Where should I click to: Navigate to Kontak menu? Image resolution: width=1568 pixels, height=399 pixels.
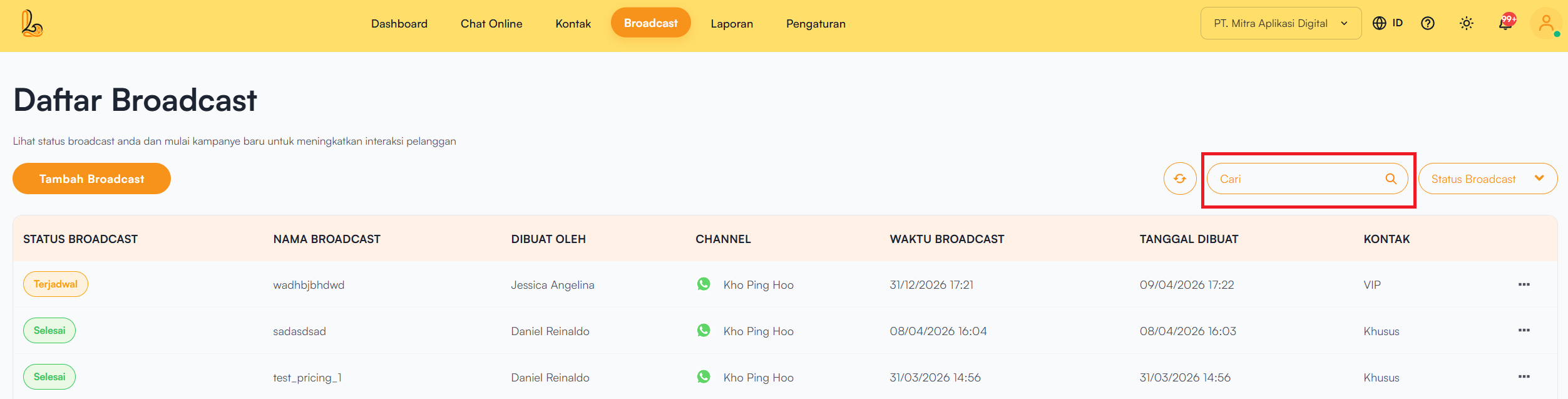(x=573, y=24)
